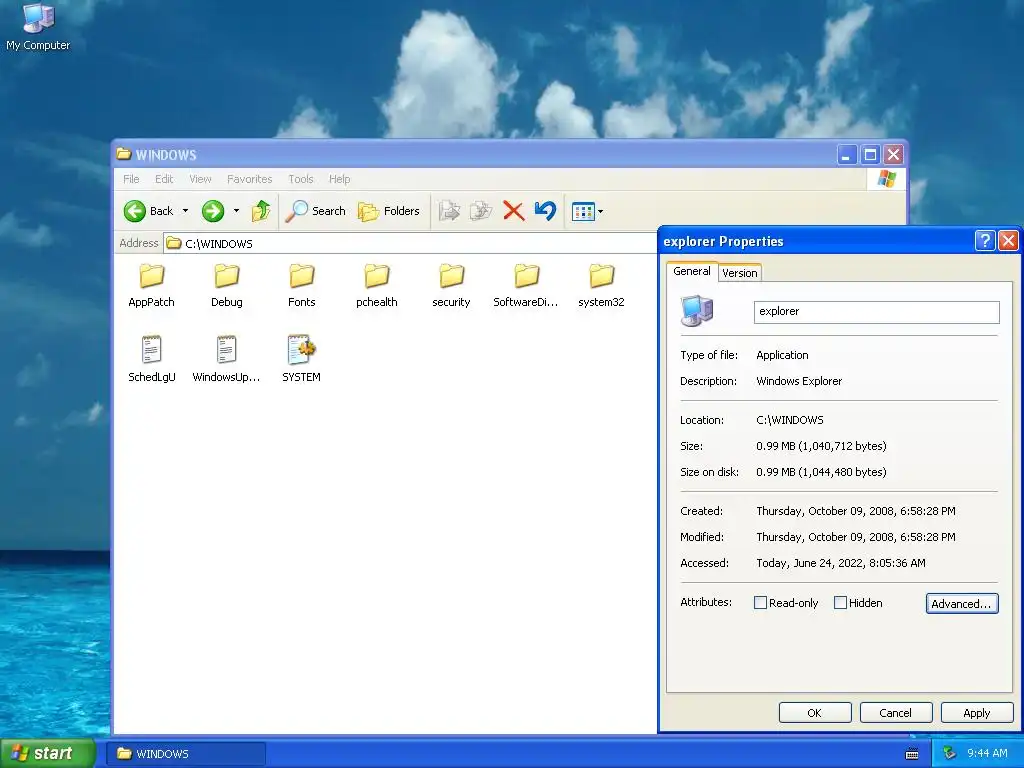The width and height of the screenshot is (1024, 768).
Task: Click the Move To toolbar icon
Action: [x=449, y=211]
